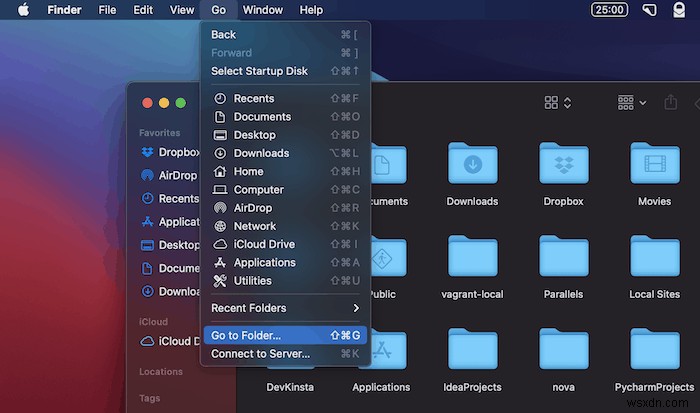Open the Movies folder icon
Image resolution: width=700 pixels, height=413 pixels.
pyautogui.click(x=654, y=165)
